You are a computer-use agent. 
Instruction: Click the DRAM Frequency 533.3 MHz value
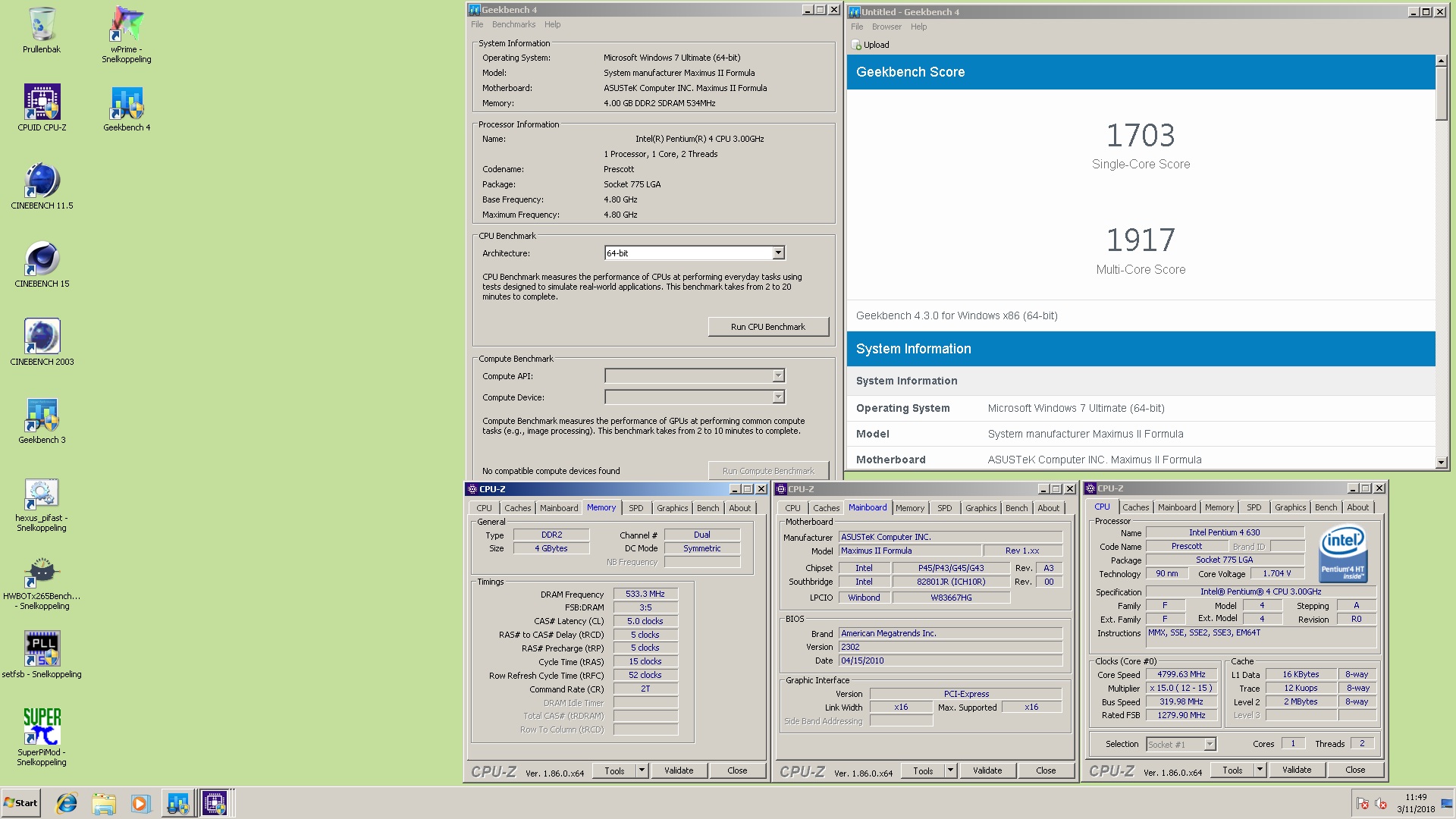[x=645, y=594]
